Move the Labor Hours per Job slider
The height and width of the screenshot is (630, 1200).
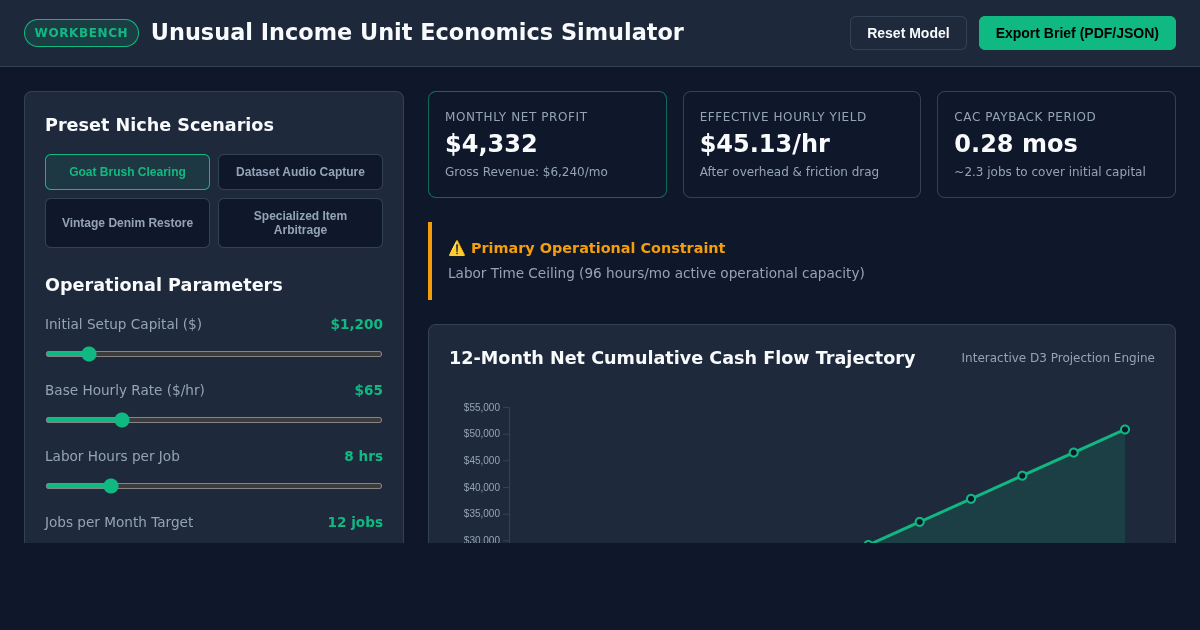pyautogui.click(x=214, y=486)
